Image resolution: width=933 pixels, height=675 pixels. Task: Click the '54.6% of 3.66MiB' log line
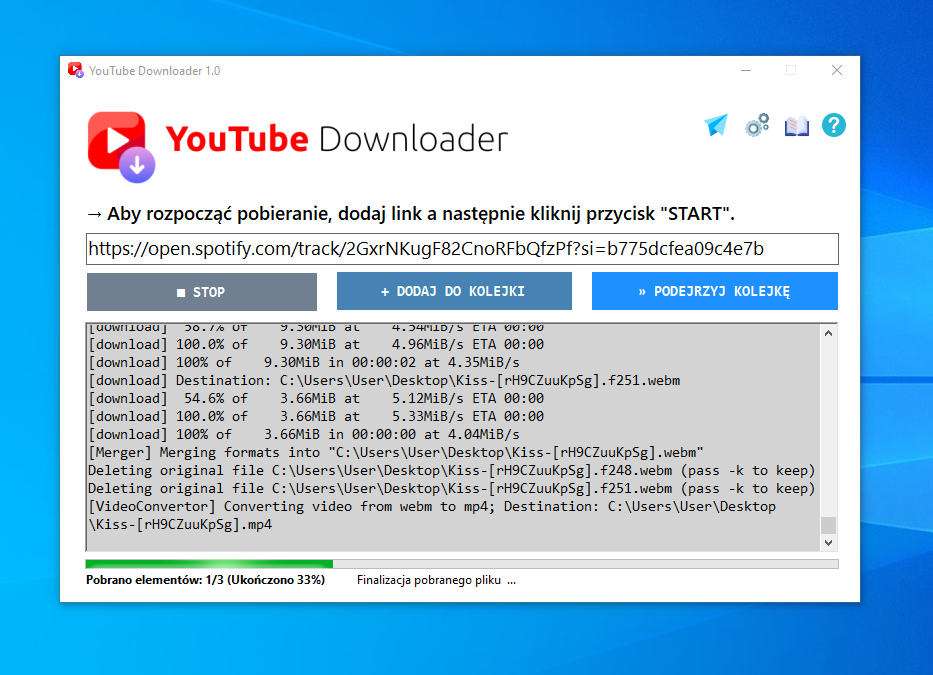tap(316, 398)
